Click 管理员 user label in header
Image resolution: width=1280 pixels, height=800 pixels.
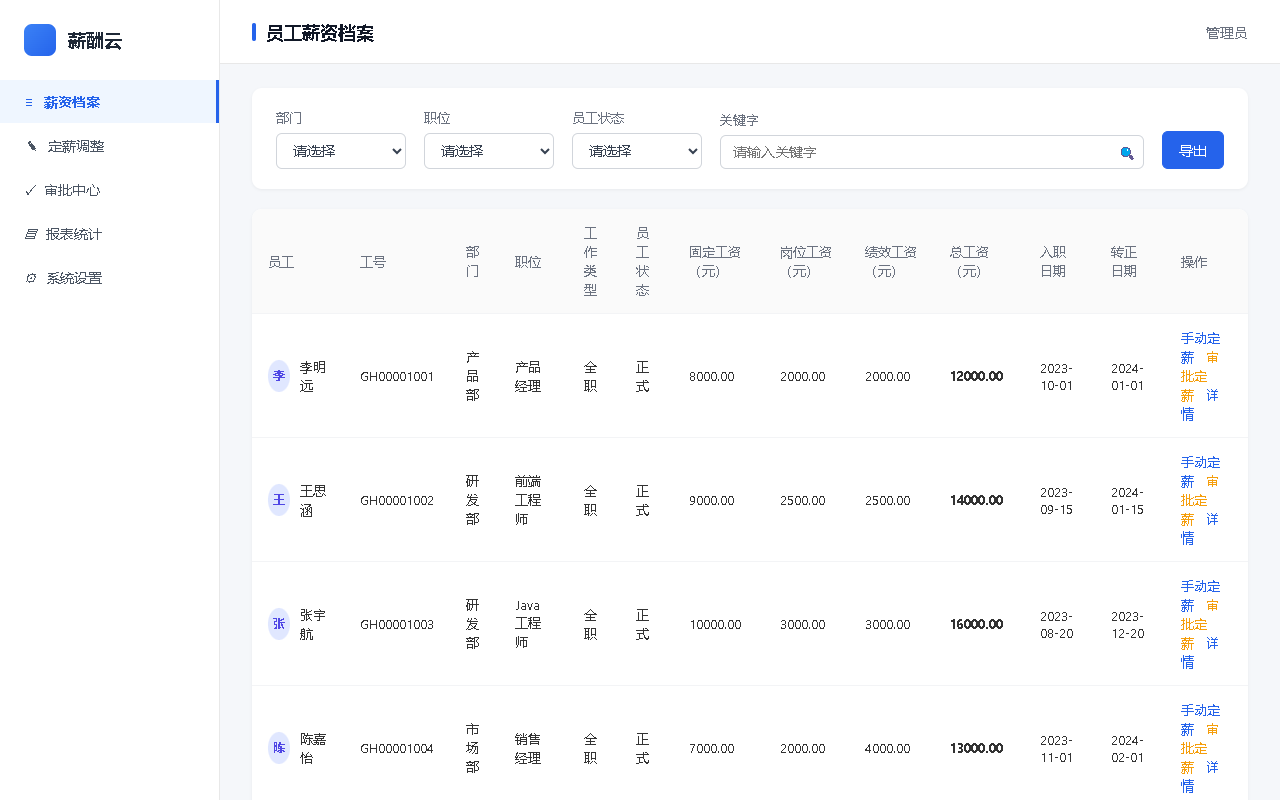pyautogui.click(x=1226, y=33)
